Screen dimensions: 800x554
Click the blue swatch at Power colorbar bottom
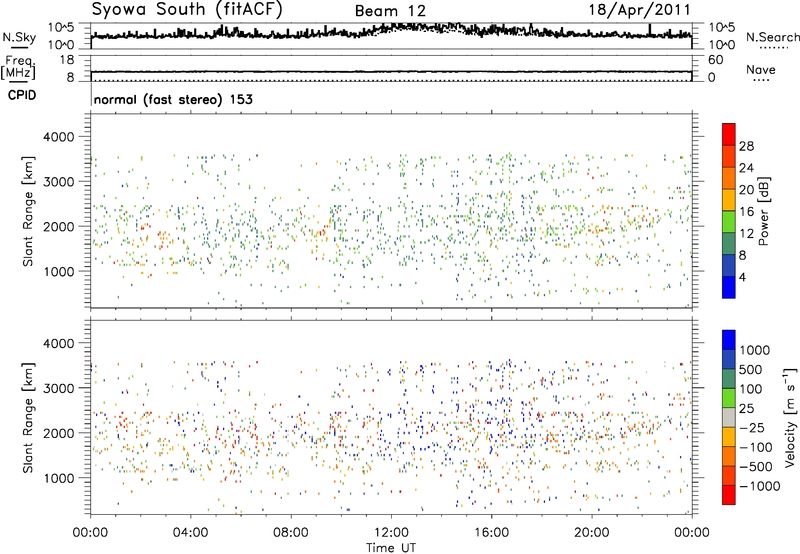coord(729,287)
